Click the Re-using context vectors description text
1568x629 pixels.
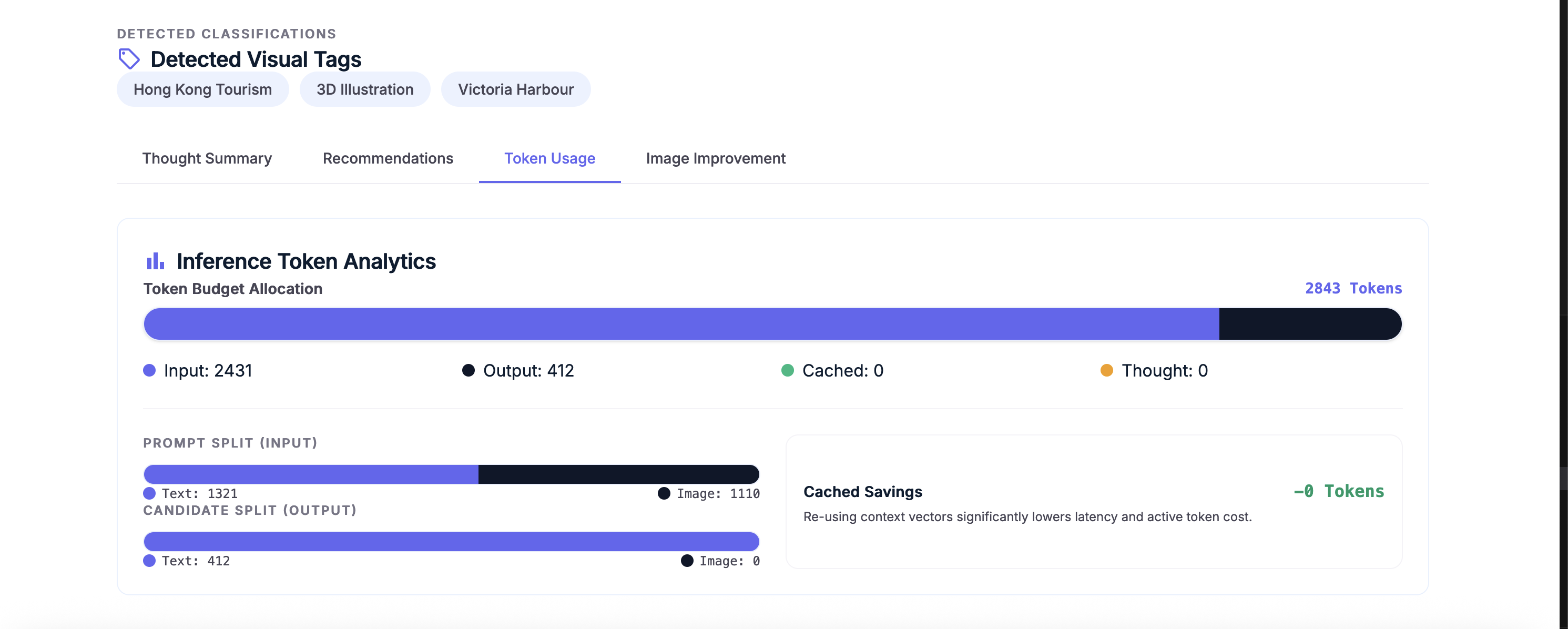point(1027,517)
